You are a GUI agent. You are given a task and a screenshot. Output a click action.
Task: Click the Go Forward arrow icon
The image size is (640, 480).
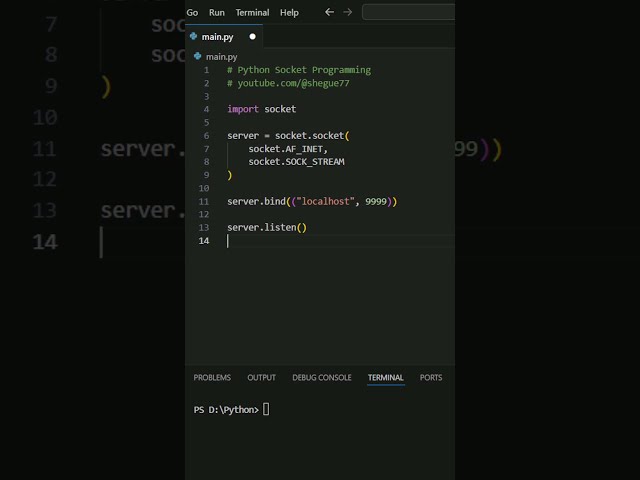(347, 12)
